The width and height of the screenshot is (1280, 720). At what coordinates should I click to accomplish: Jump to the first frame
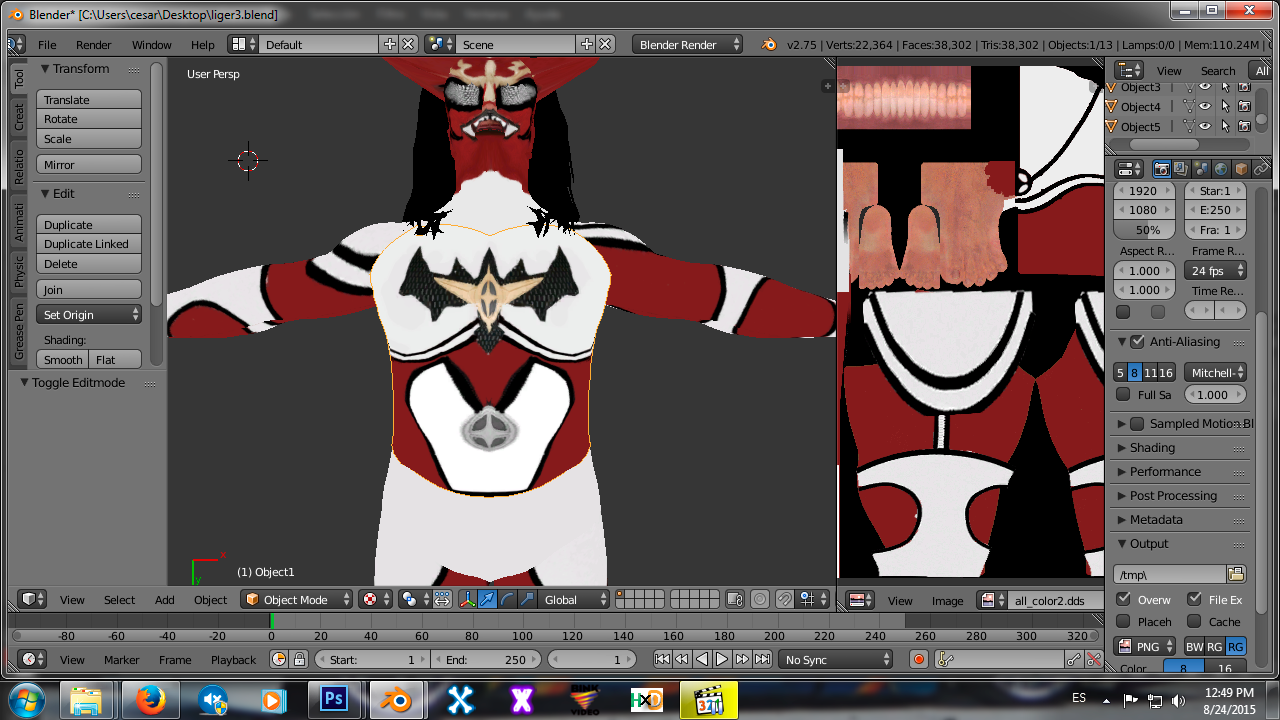(662, 659)
